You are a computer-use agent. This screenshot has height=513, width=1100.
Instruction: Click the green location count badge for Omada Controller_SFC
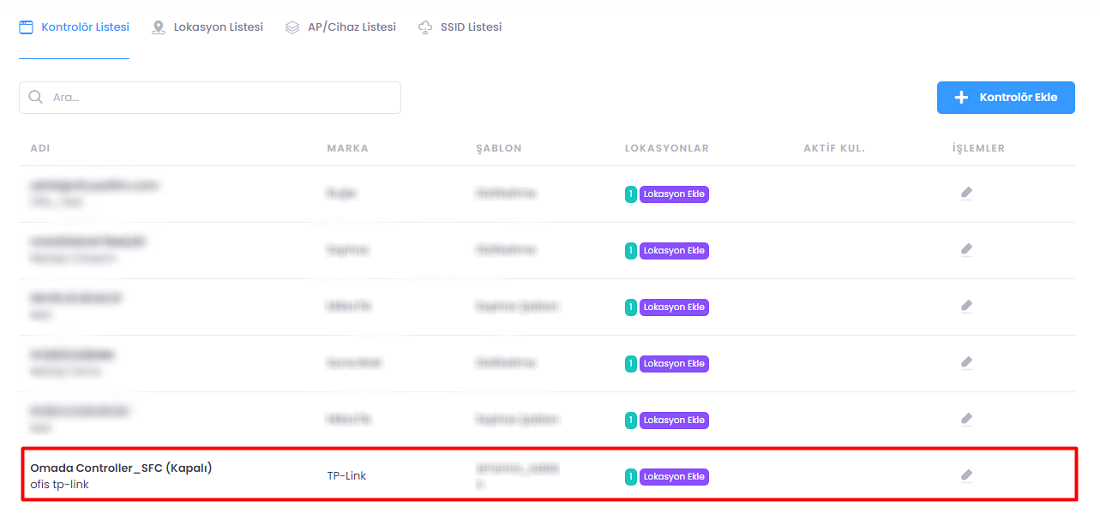[630, 477]
